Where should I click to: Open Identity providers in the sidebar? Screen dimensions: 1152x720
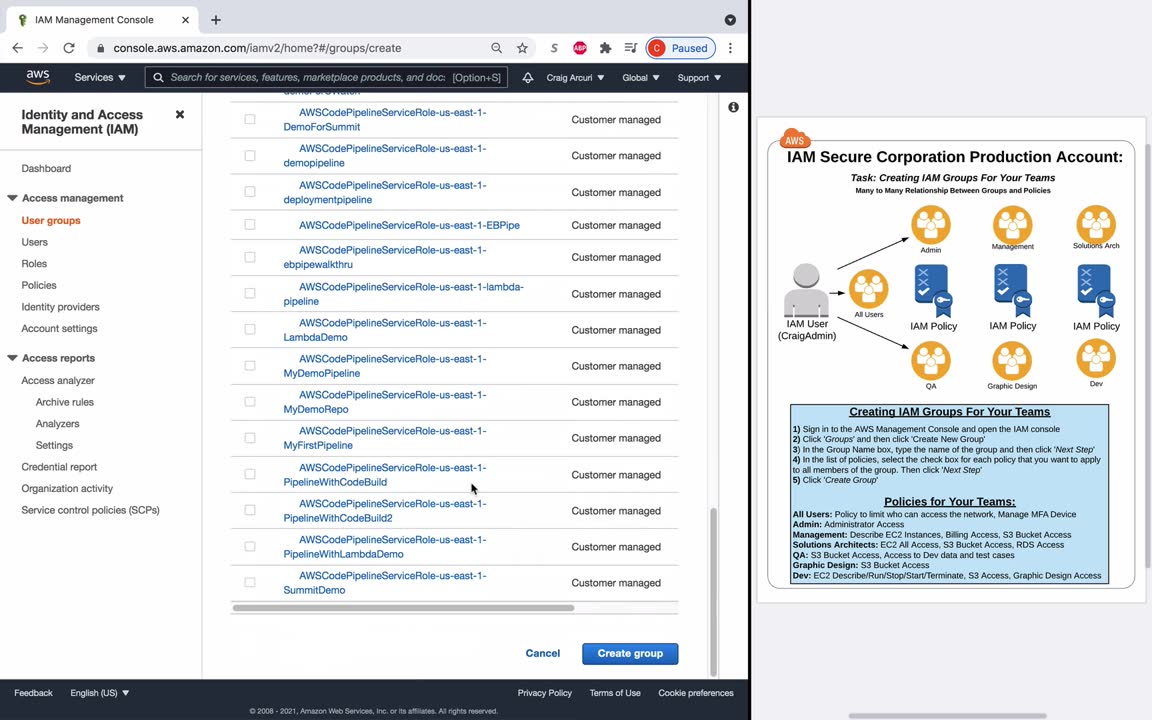pyautogui.click(x=60, y=307)
